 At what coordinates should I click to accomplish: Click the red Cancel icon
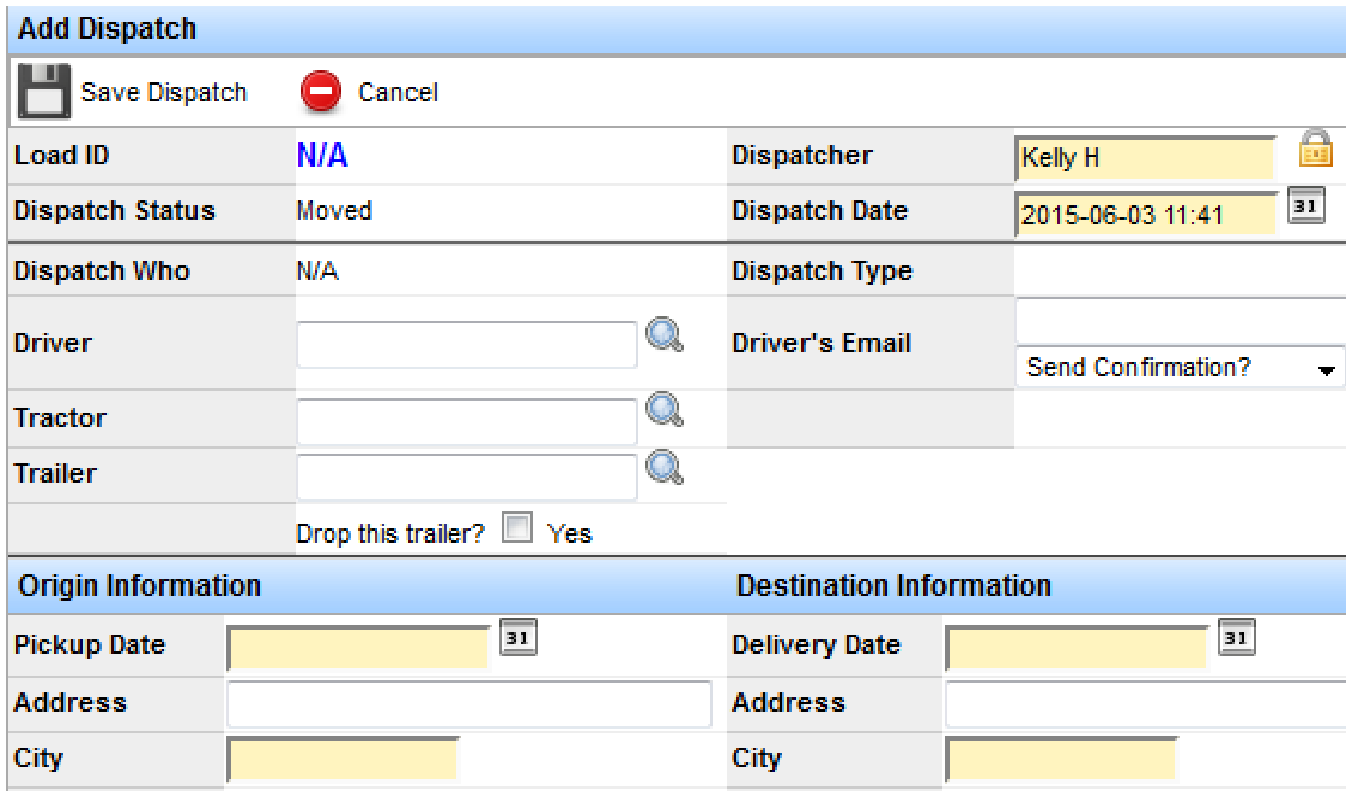coord(321,92)
